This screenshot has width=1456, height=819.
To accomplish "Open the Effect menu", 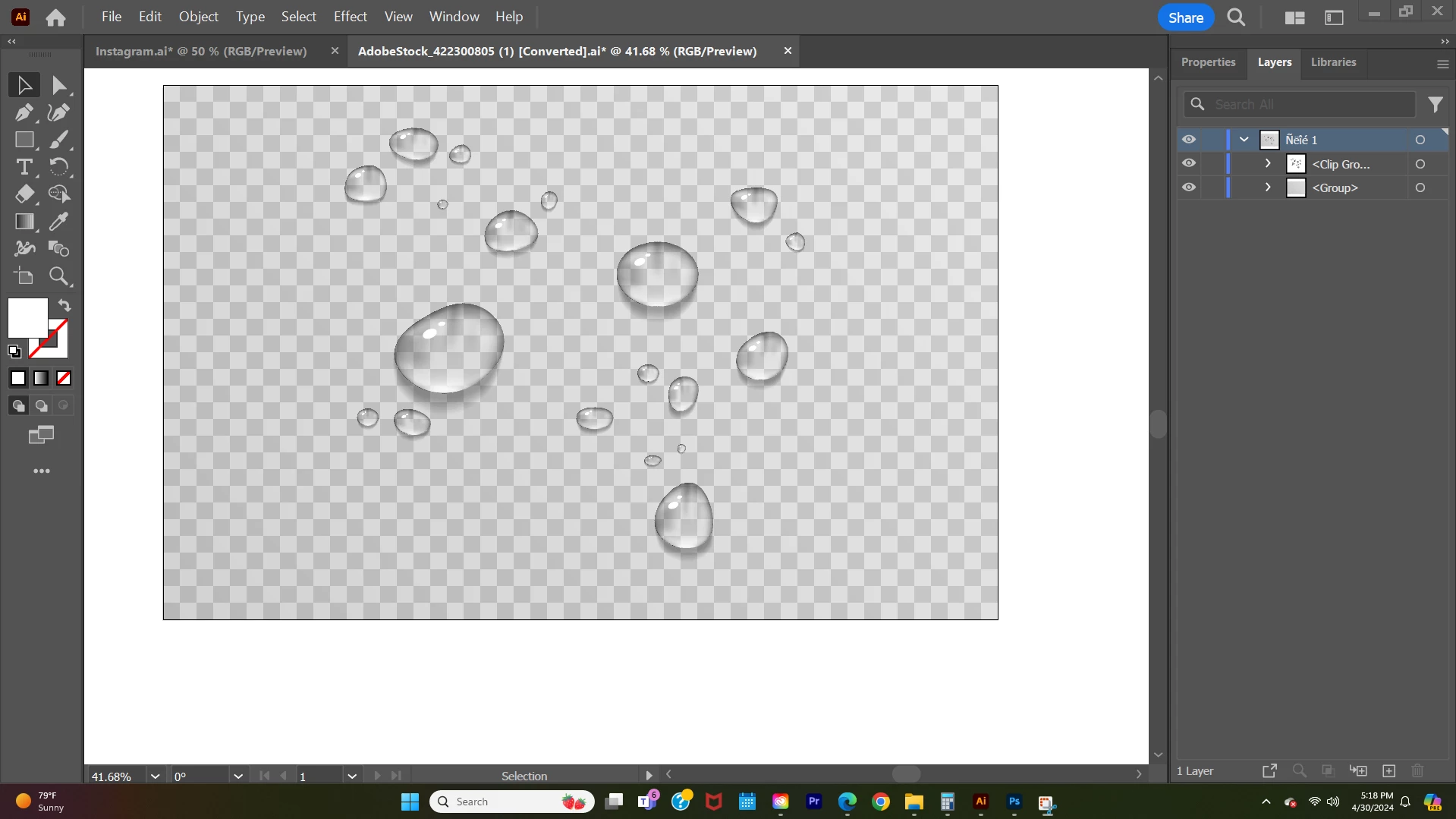I will click(351, 17).
